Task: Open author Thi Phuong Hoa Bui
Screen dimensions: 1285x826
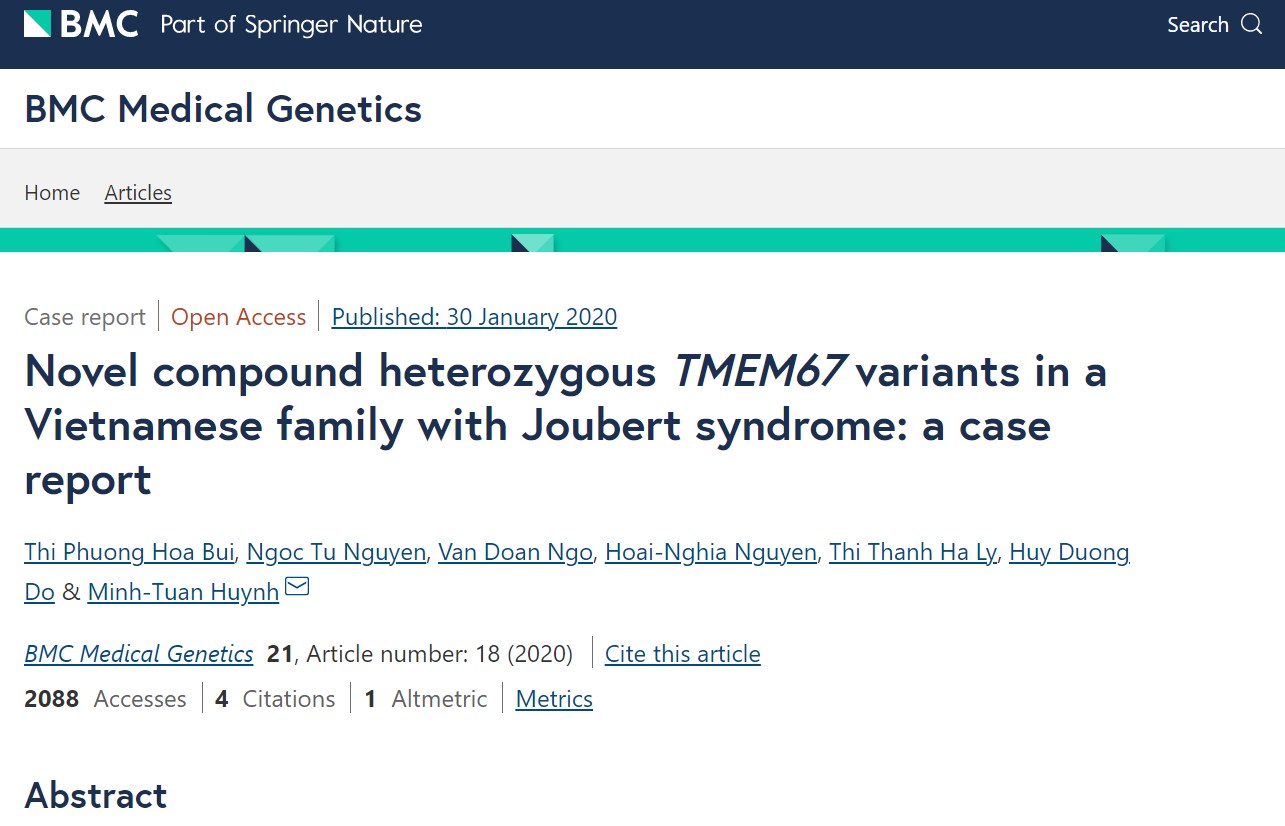Action: (x=129, y=552)
